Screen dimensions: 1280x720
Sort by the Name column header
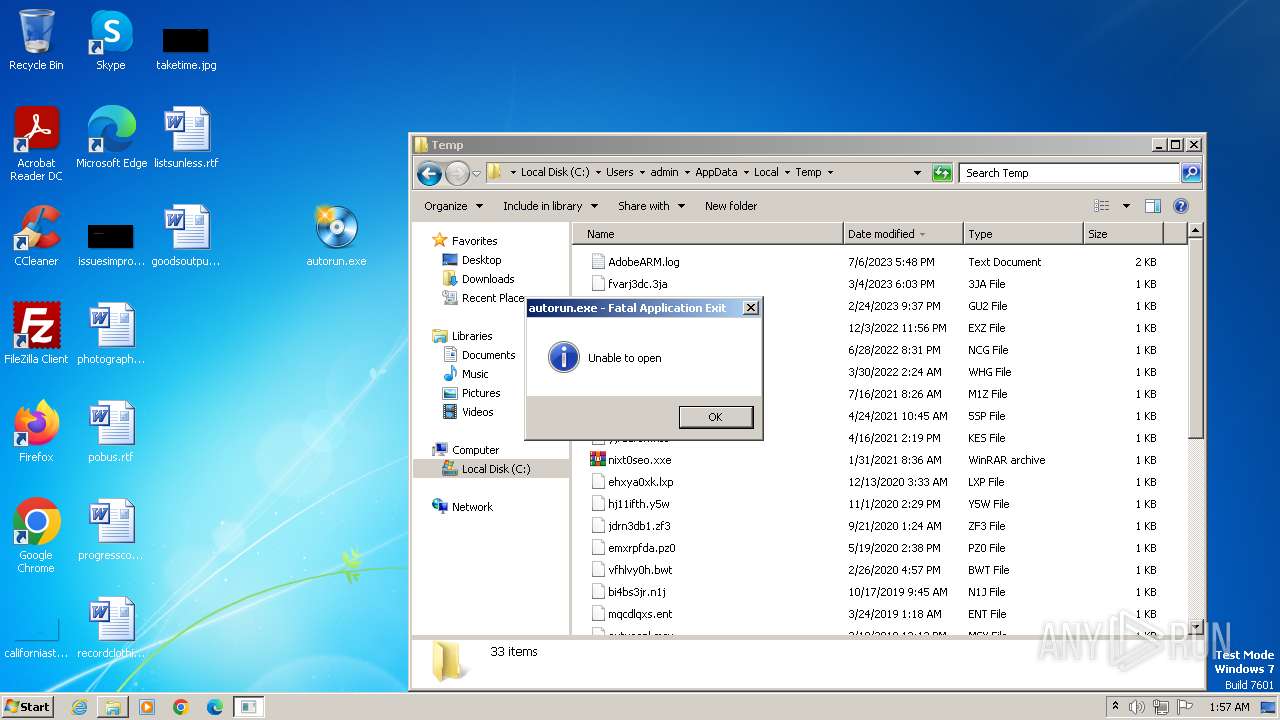pyautogui.click(x=708, y=234)
